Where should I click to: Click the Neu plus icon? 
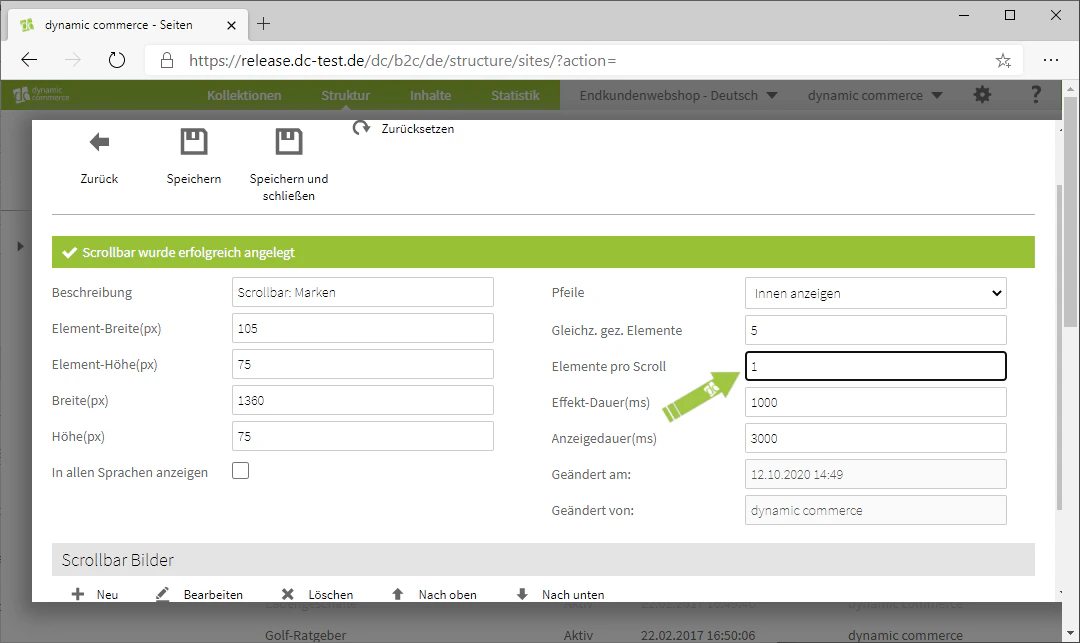(x=78, y=594)
